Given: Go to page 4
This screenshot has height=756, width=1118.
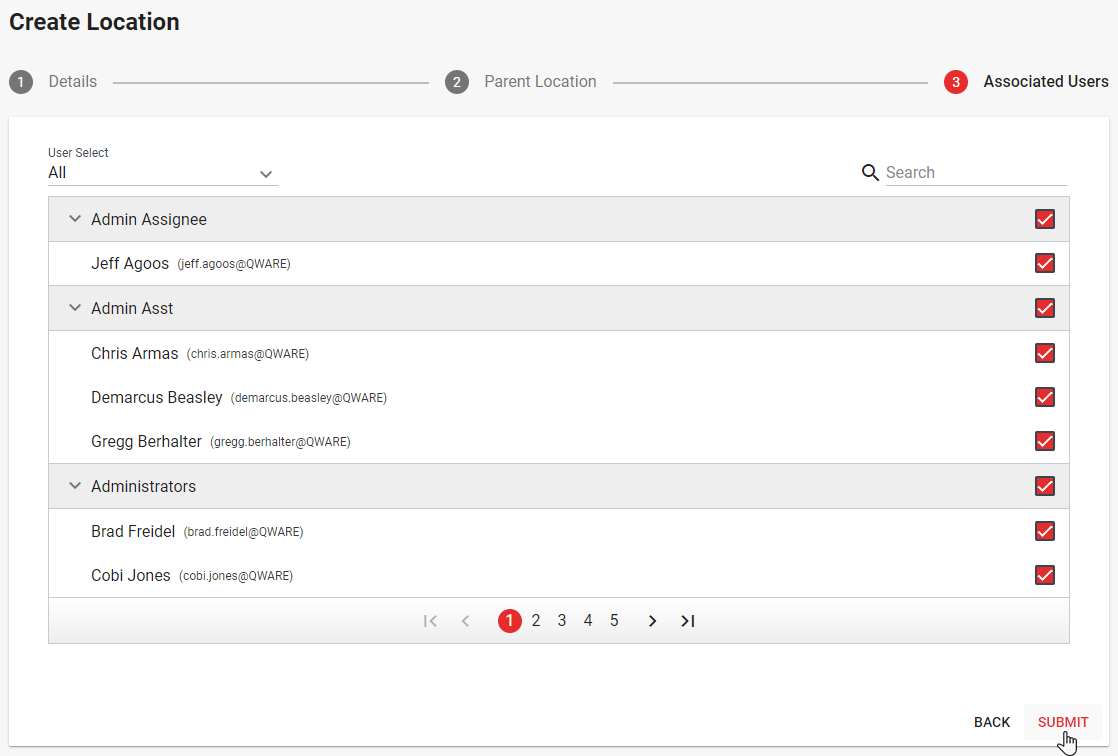Looking at the screenshot, I should [588, 621].
